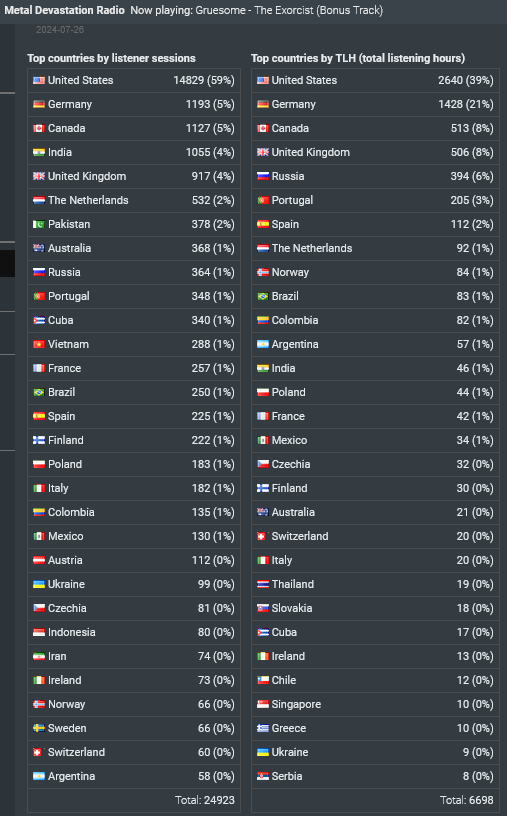Click the United States flag in sessions table
Screen dimensions: 507x816
39,81
